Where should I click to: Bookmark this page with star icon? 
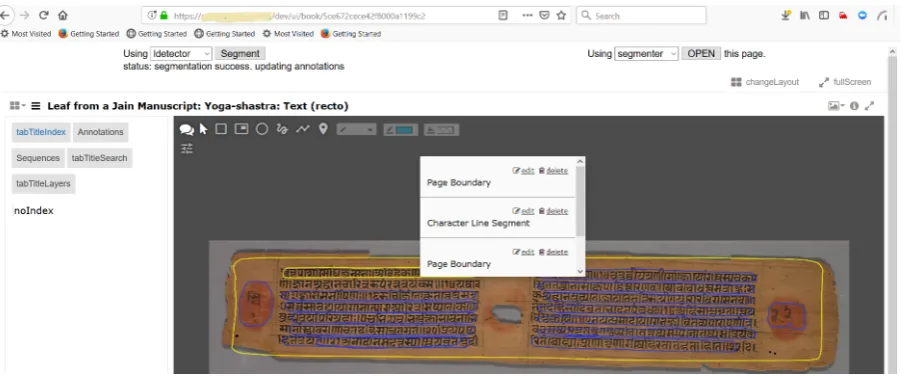click(561, 15)
